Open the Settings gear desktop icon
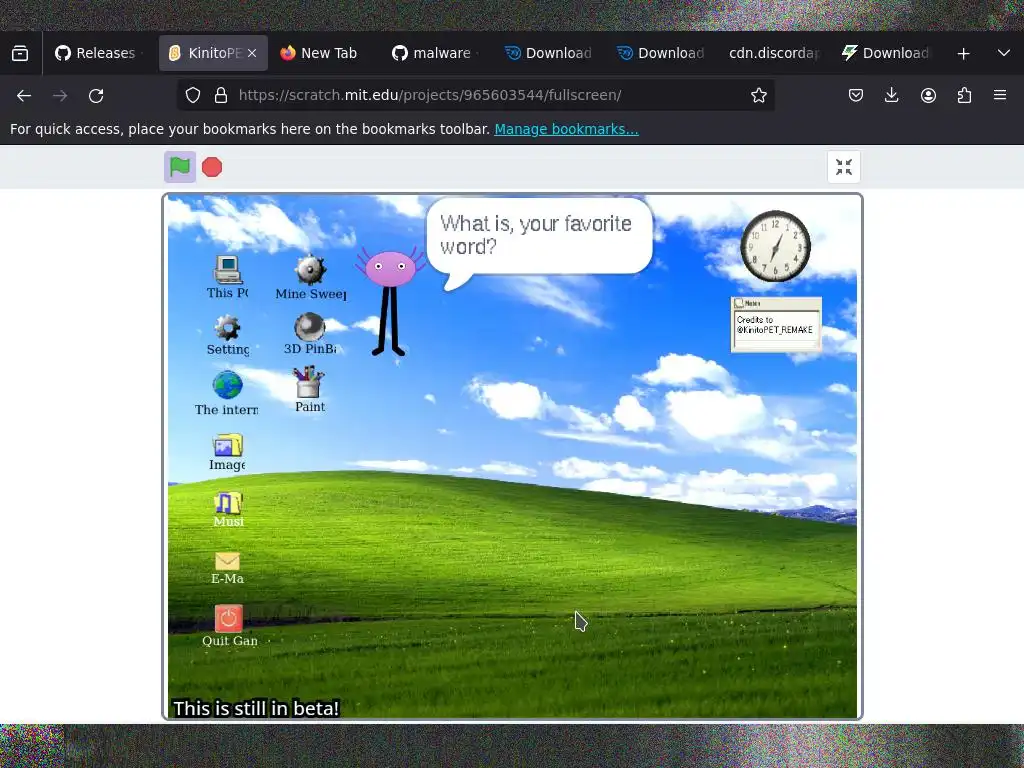This screenshot has height=768, width=1024. point(227,335)
